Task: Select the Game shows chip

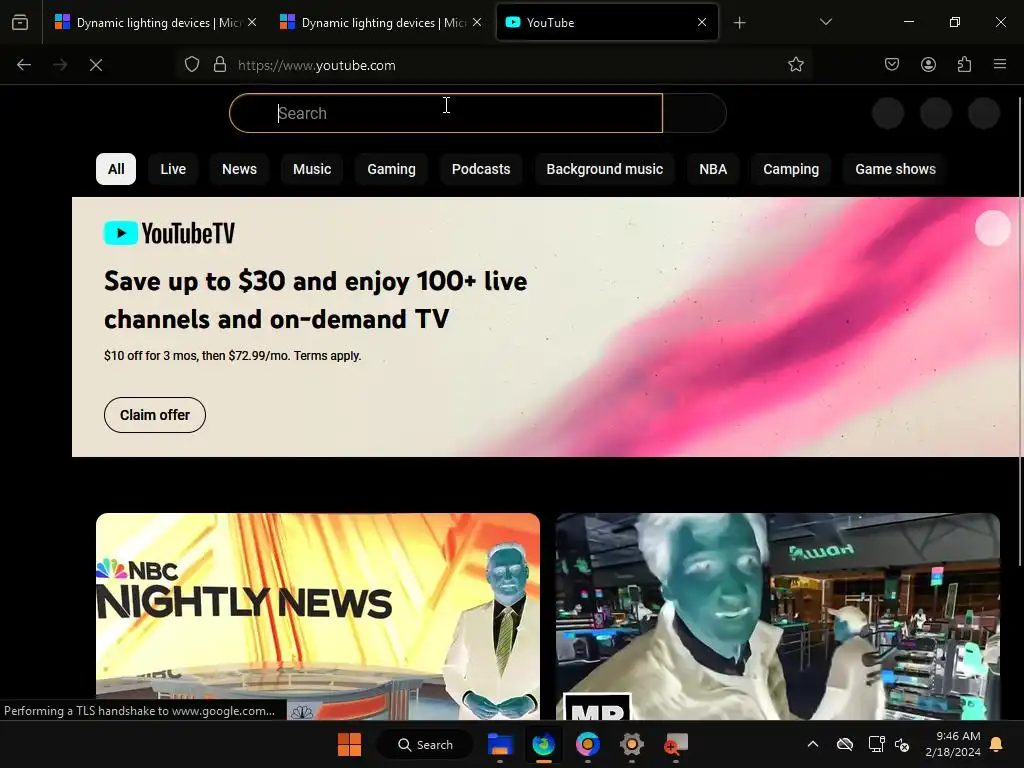Action: pyautogui.click(x=895, y=169)
